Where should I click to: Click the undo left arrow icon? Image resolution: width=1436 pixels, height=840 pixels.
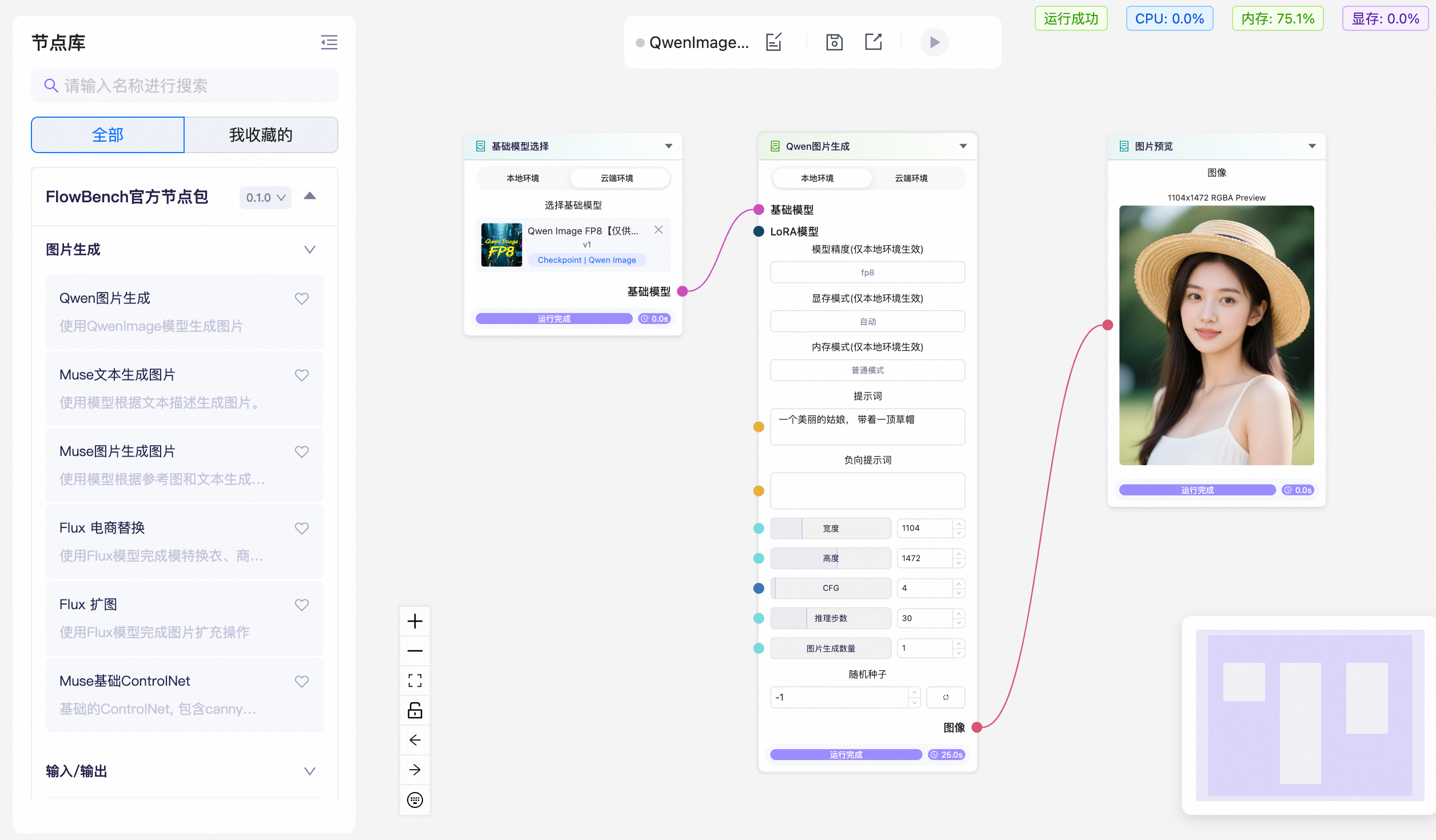point(415,740)
